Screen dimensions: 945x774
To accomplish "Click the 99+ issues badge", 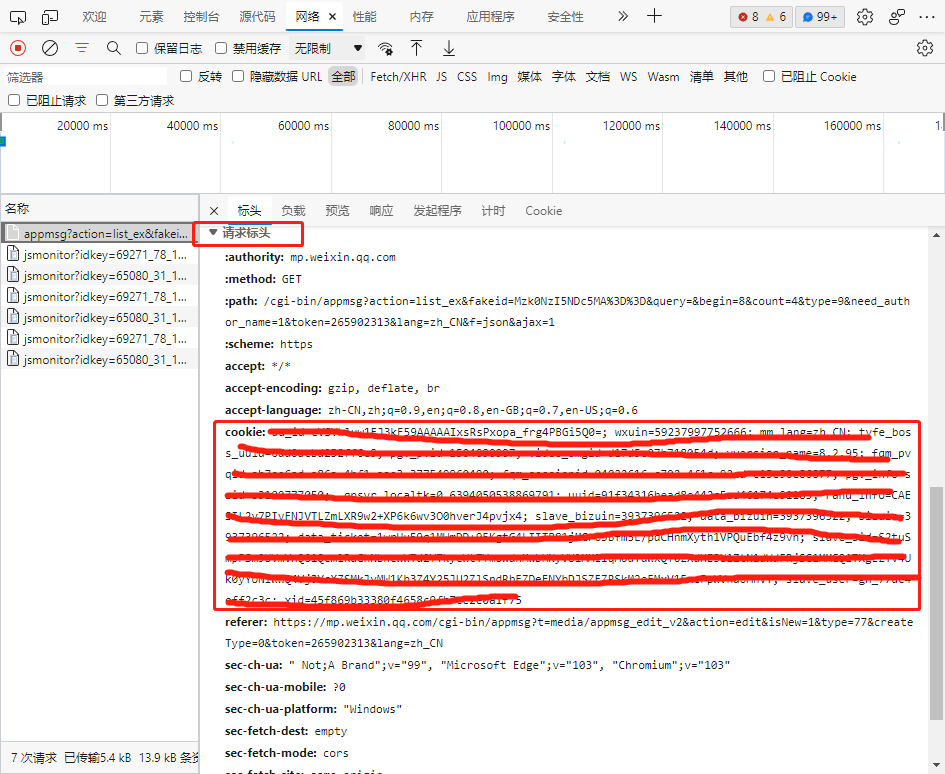I will [x=820, y=17].
